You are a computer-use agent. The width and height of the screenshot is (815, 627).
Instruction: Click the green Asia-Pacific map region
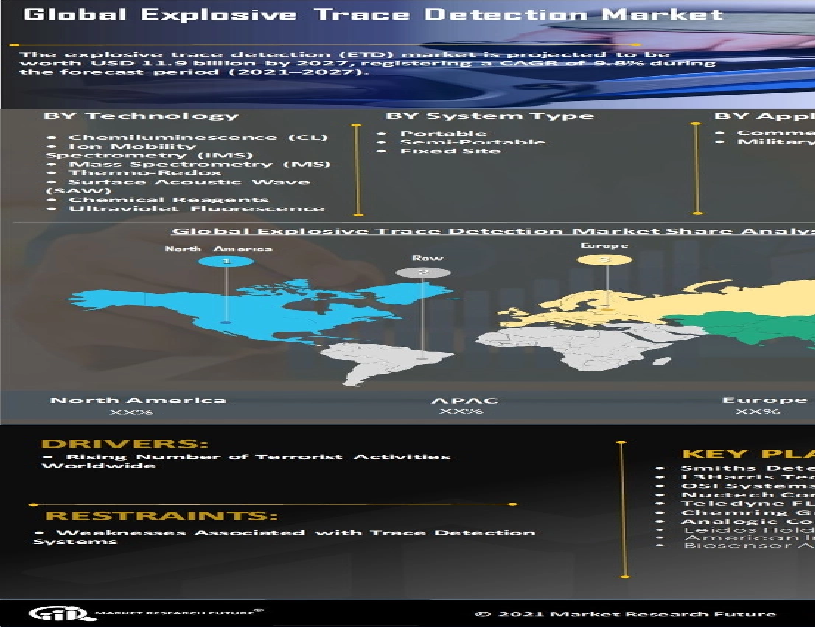(760, 326)
